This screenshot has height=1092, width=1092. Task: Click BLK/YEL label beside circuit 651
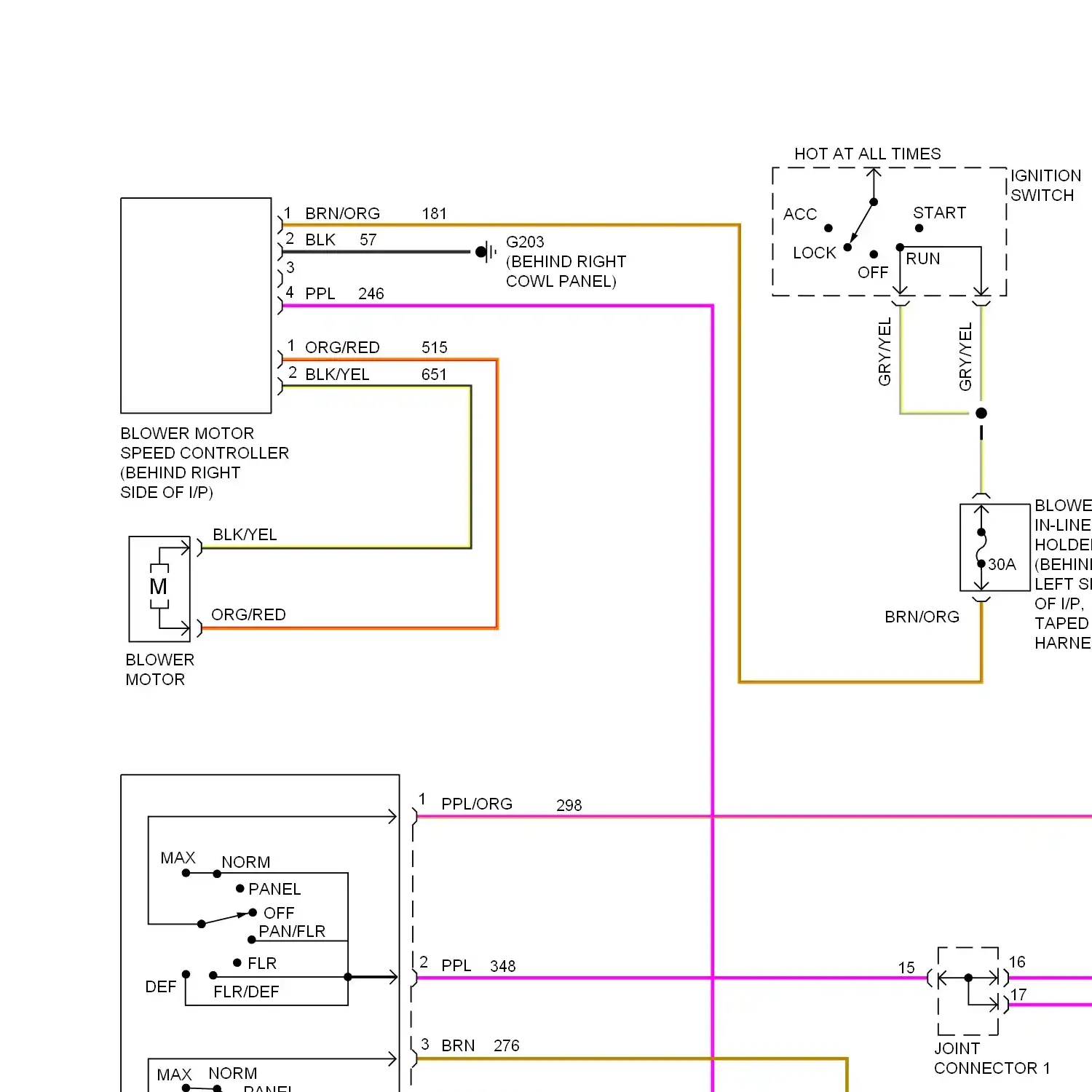pos(337,374)
